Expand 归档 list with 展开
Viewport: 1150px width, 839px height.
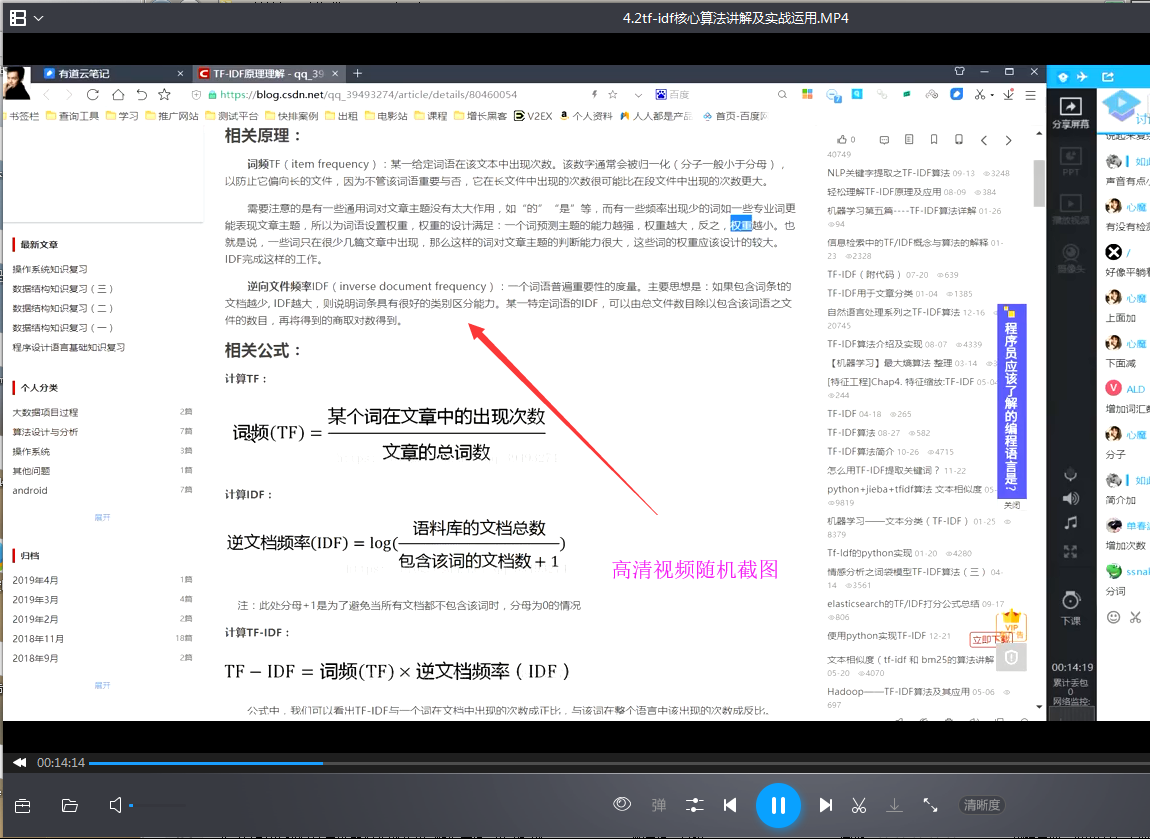pos(102,685)
